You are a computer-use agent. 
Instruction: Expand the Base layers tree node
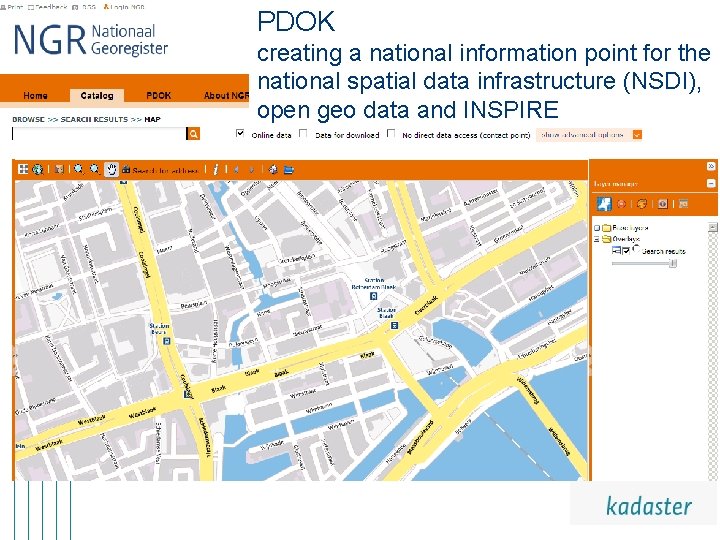click(x=597, y=228)
